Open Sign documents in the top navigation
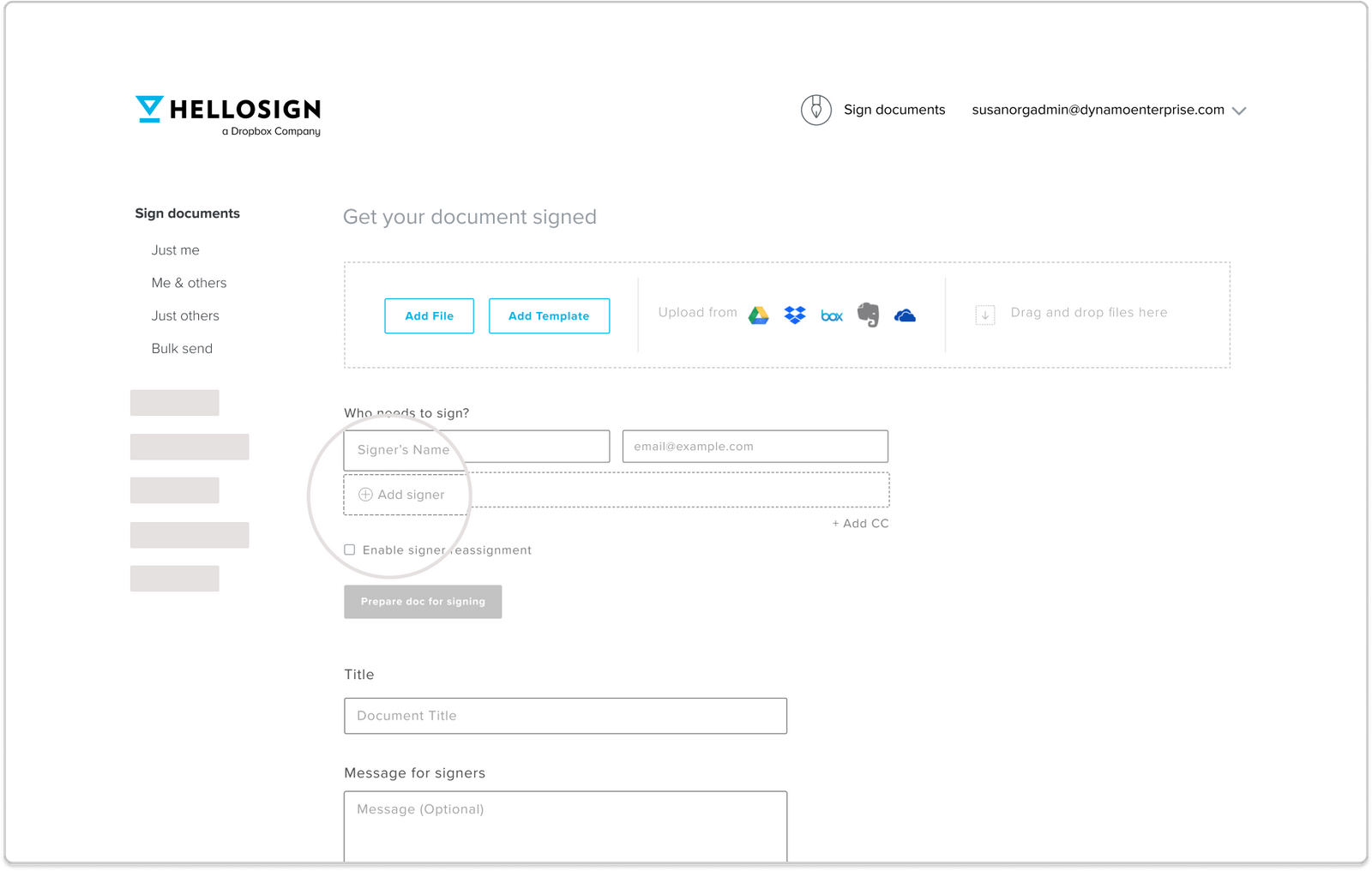 click(x=894, y=110)
